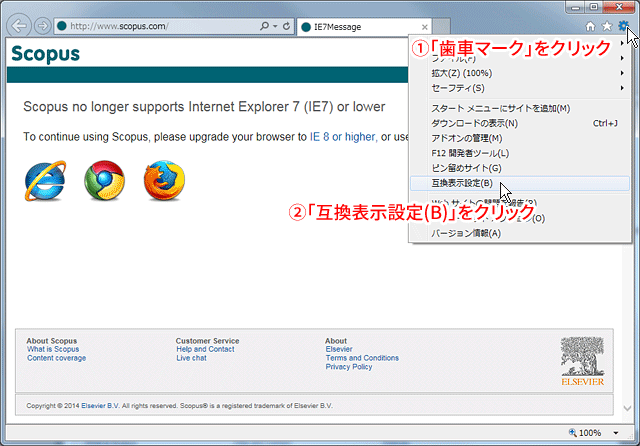
Task: Click the scroll-down arrow of page scrollbar
Action: pyautogui.click(x=627, y=408)
